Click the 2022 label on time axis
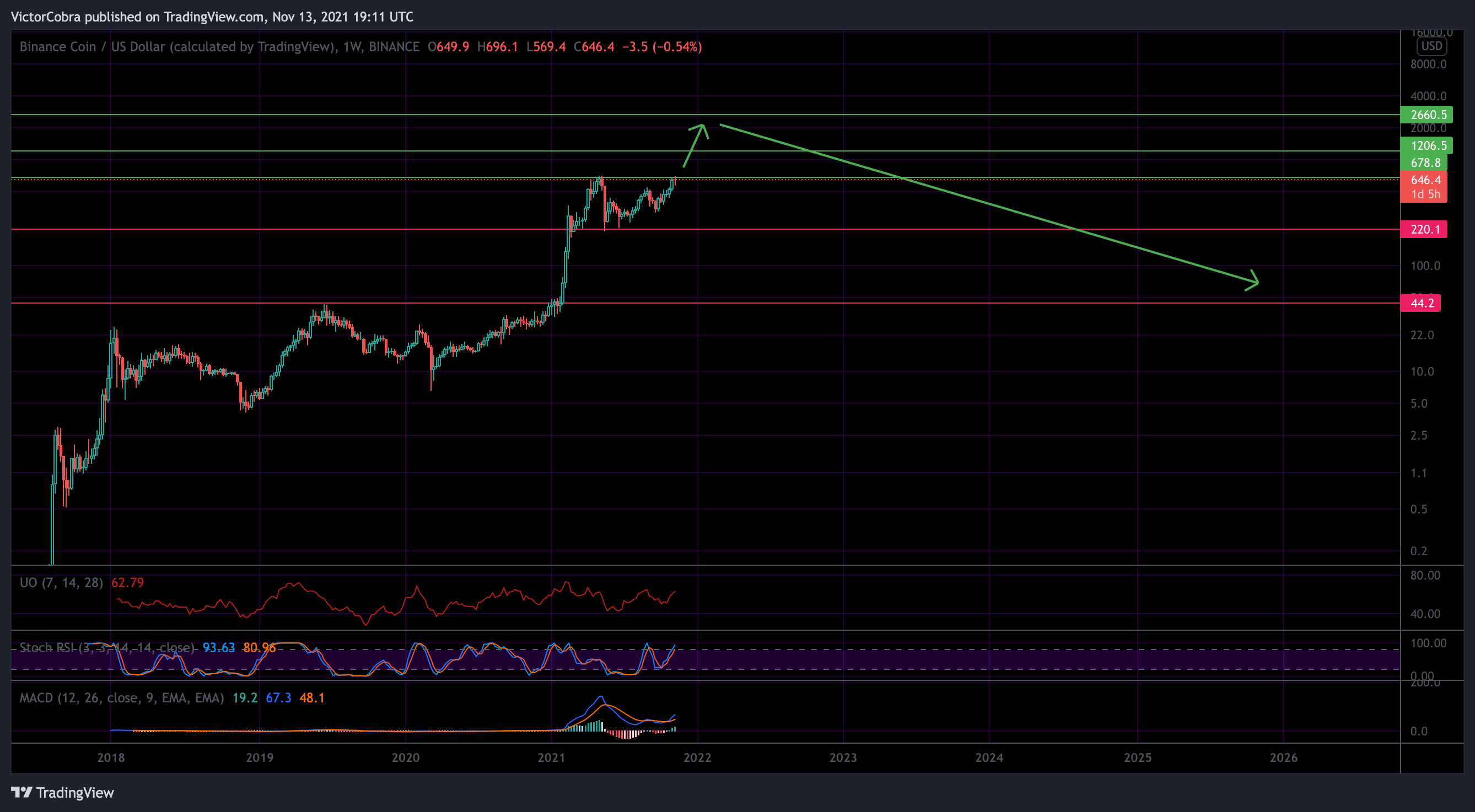This screenshot has width=1475, height=812. pyautogui.click(x=697, y=757)
